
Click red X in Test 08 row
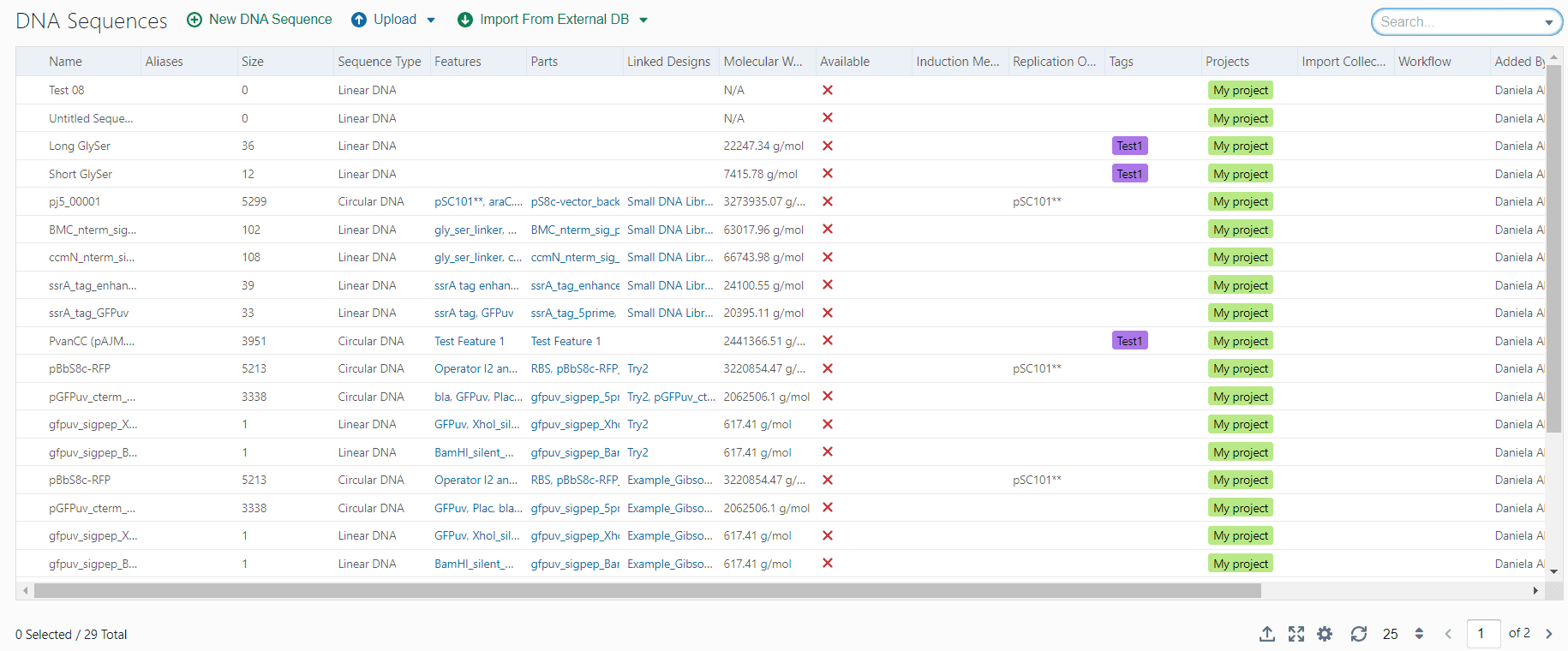828,90
